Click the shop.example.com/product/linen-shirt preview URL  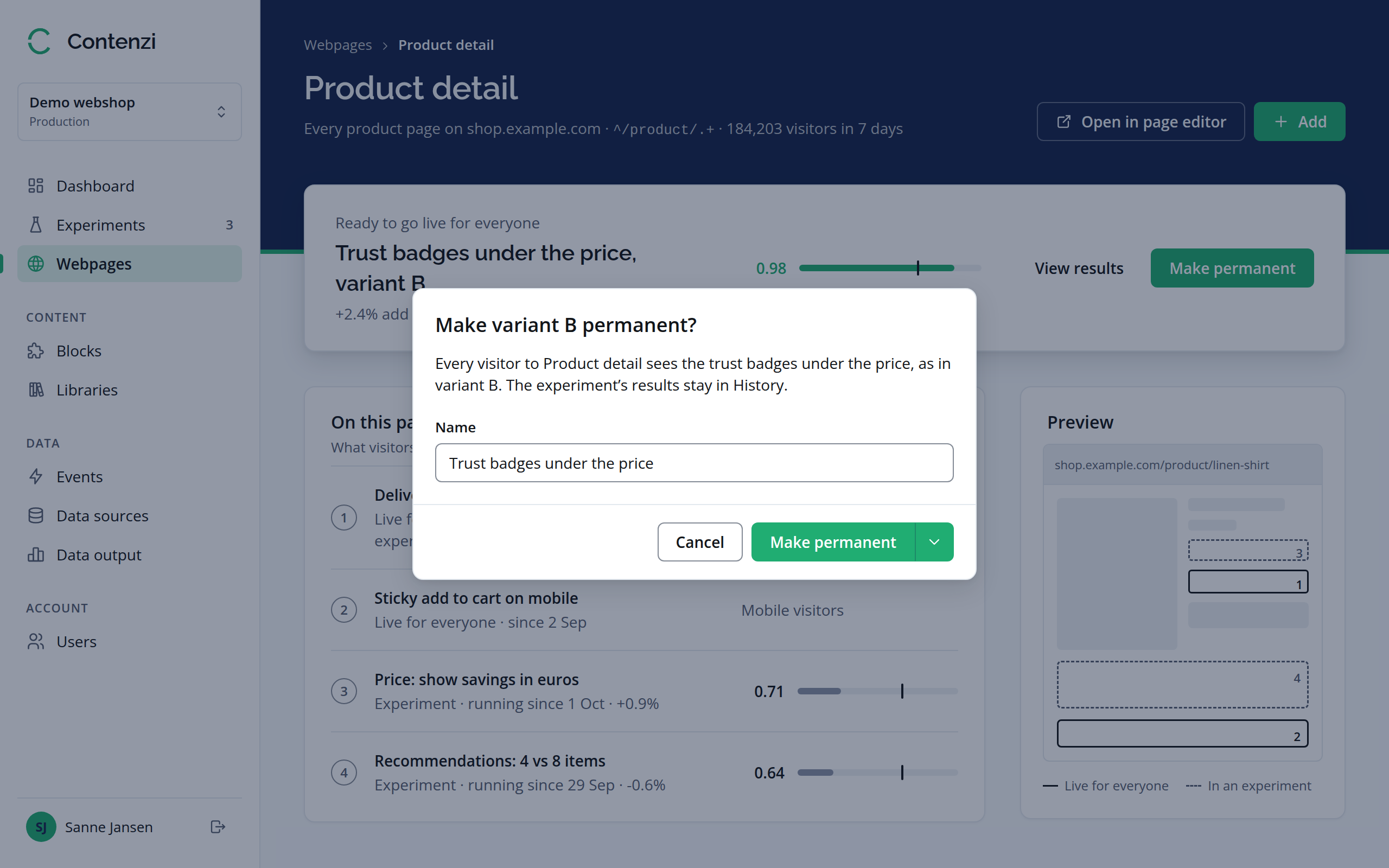pos(1161,465)
